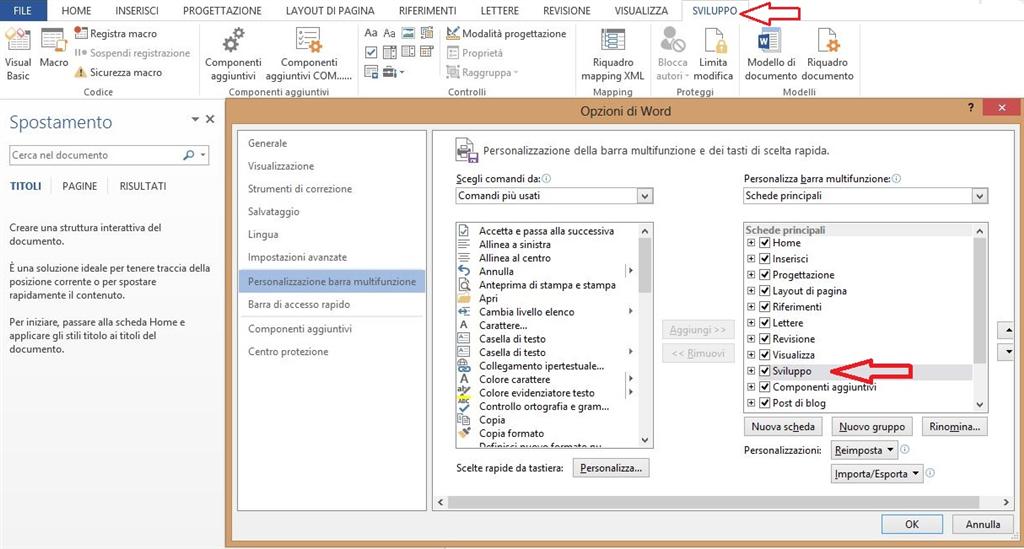
Task: Click the Nuovo gruppo button
Action: (x=872, y=427)
